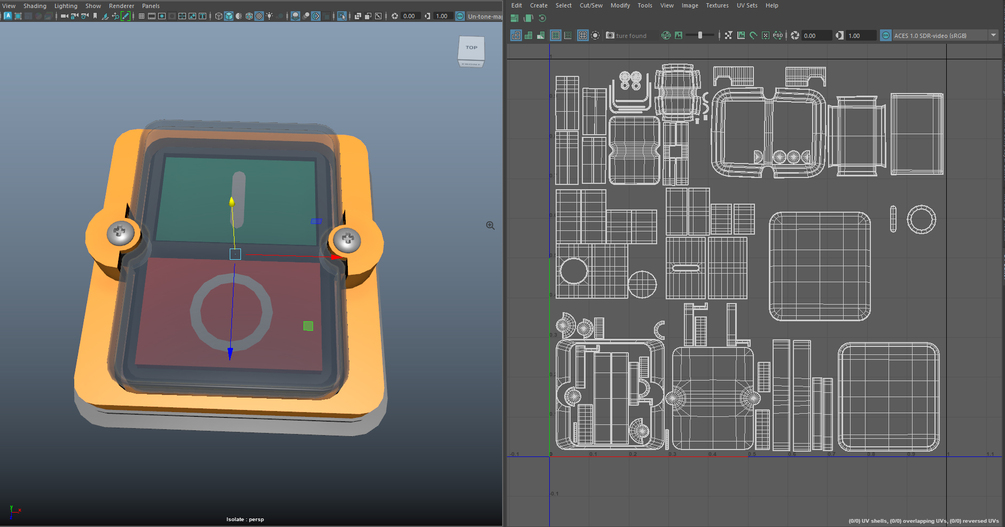Click the checkered pattern icon in UV Editor toolbar
This screenshot has width=1005, height=527.
(728, 35)
